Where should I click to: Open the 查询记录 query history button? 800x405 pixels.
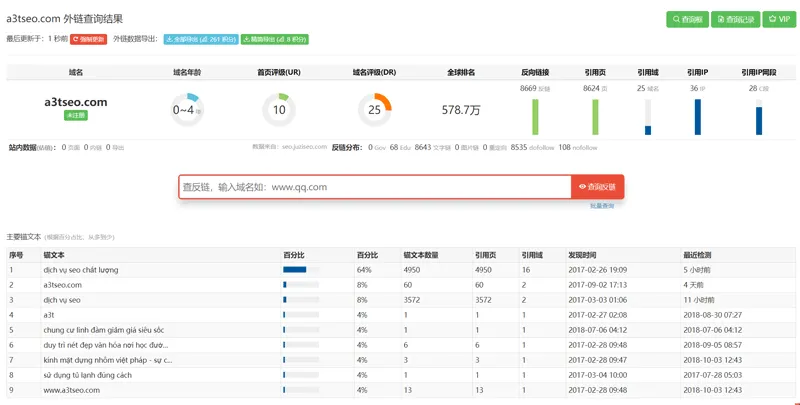click(x=735, y=19)
